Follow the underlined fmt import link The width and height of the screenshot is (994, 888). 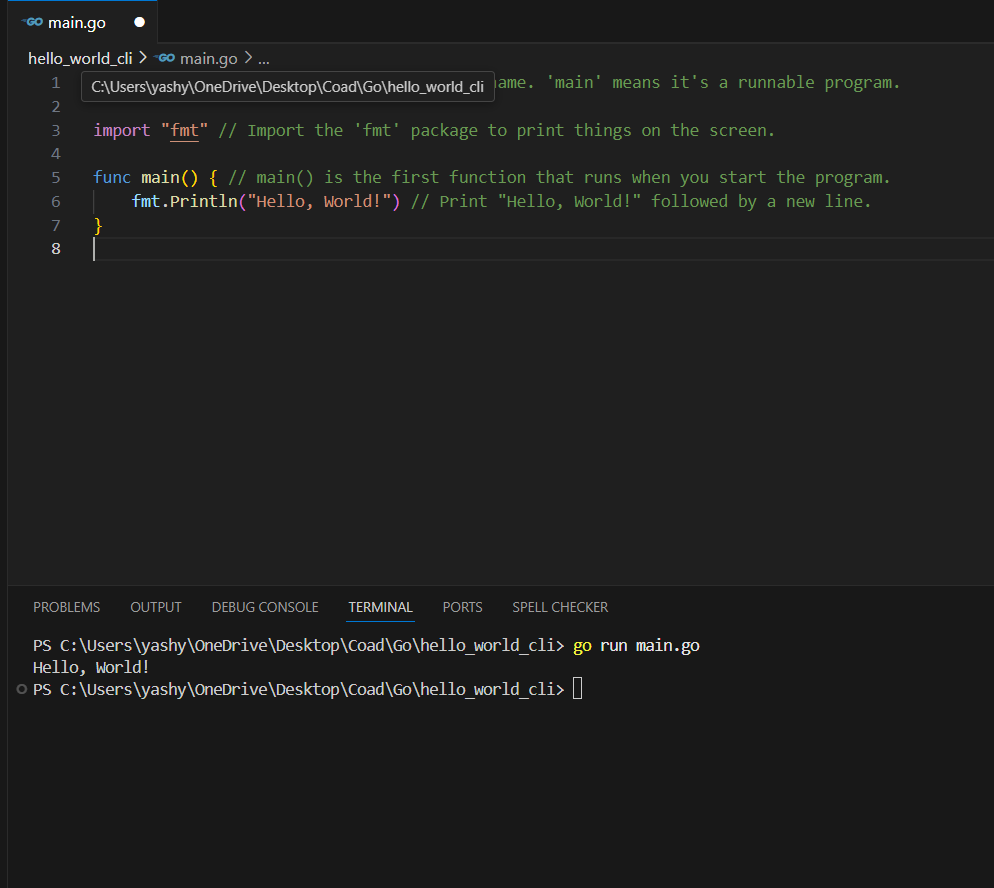point(184,130)
